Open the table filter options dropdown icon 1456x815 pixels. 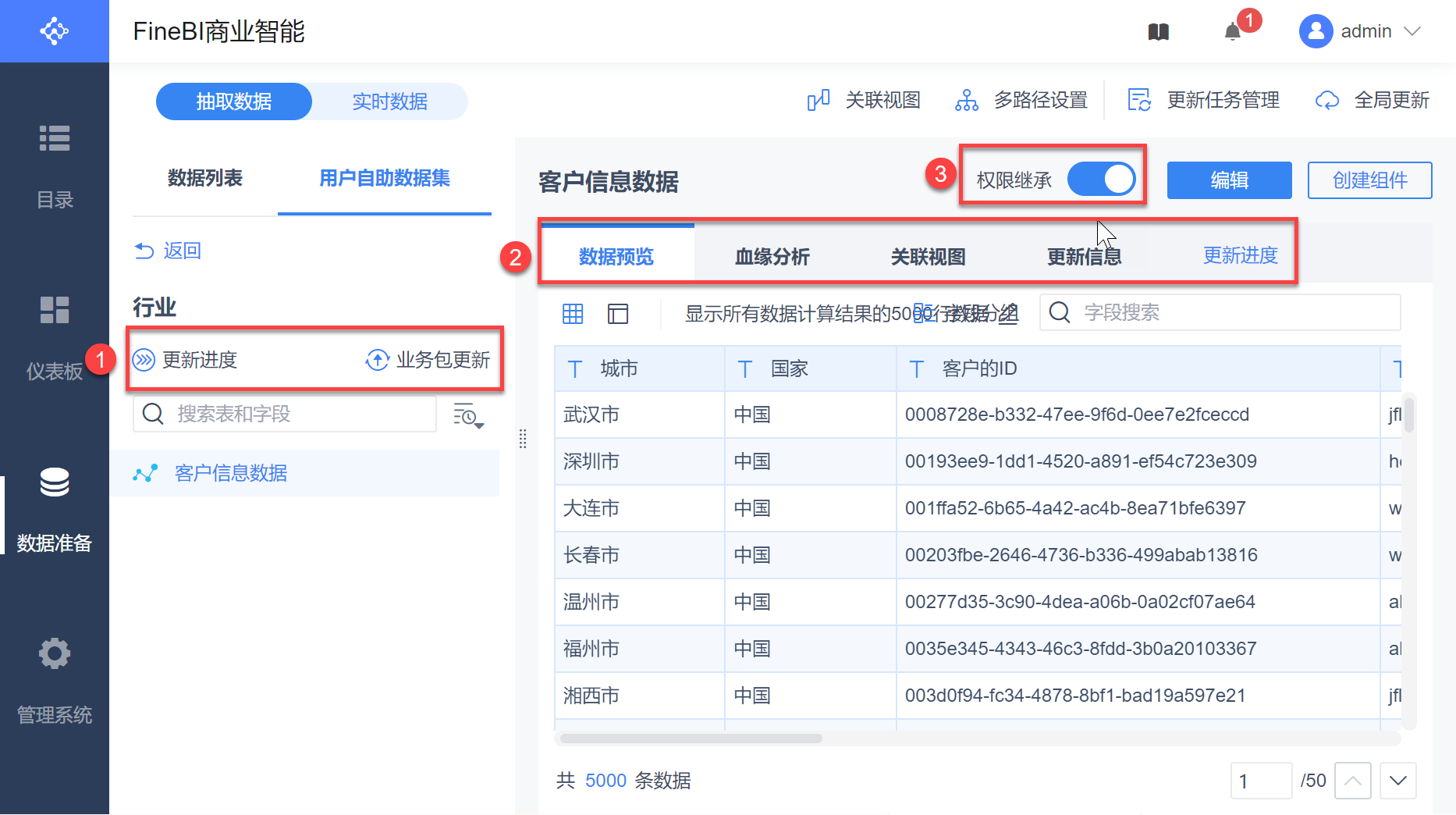pyautogui.click(x=468, y=415)
